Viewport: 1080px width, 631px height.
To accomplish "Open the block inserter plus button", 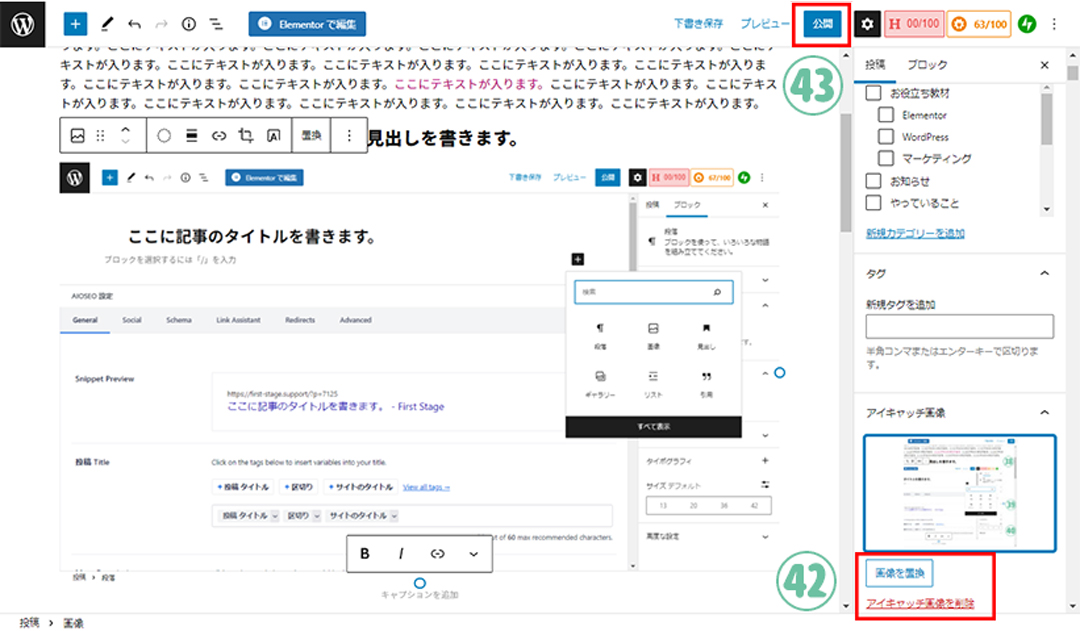I will [x=77, y=23].
